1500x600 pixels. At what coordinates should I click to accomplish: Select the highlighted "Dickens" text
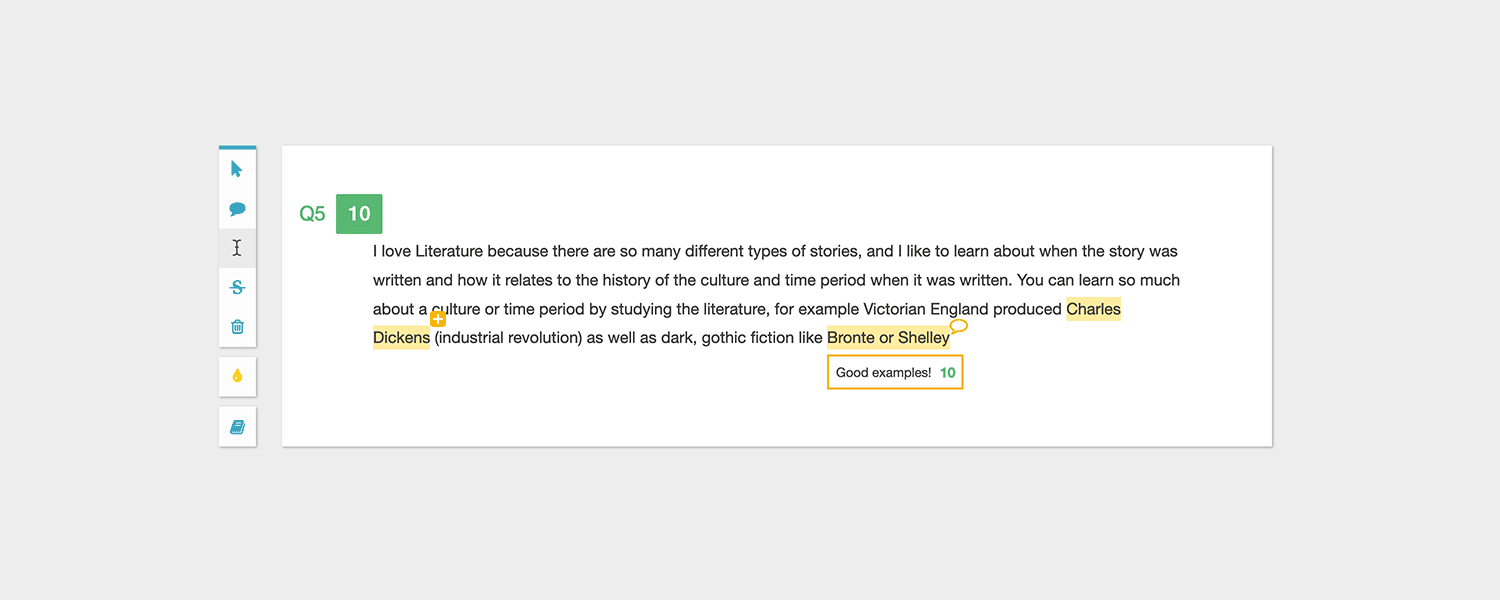pyautogui.click(x=401, y=338)
